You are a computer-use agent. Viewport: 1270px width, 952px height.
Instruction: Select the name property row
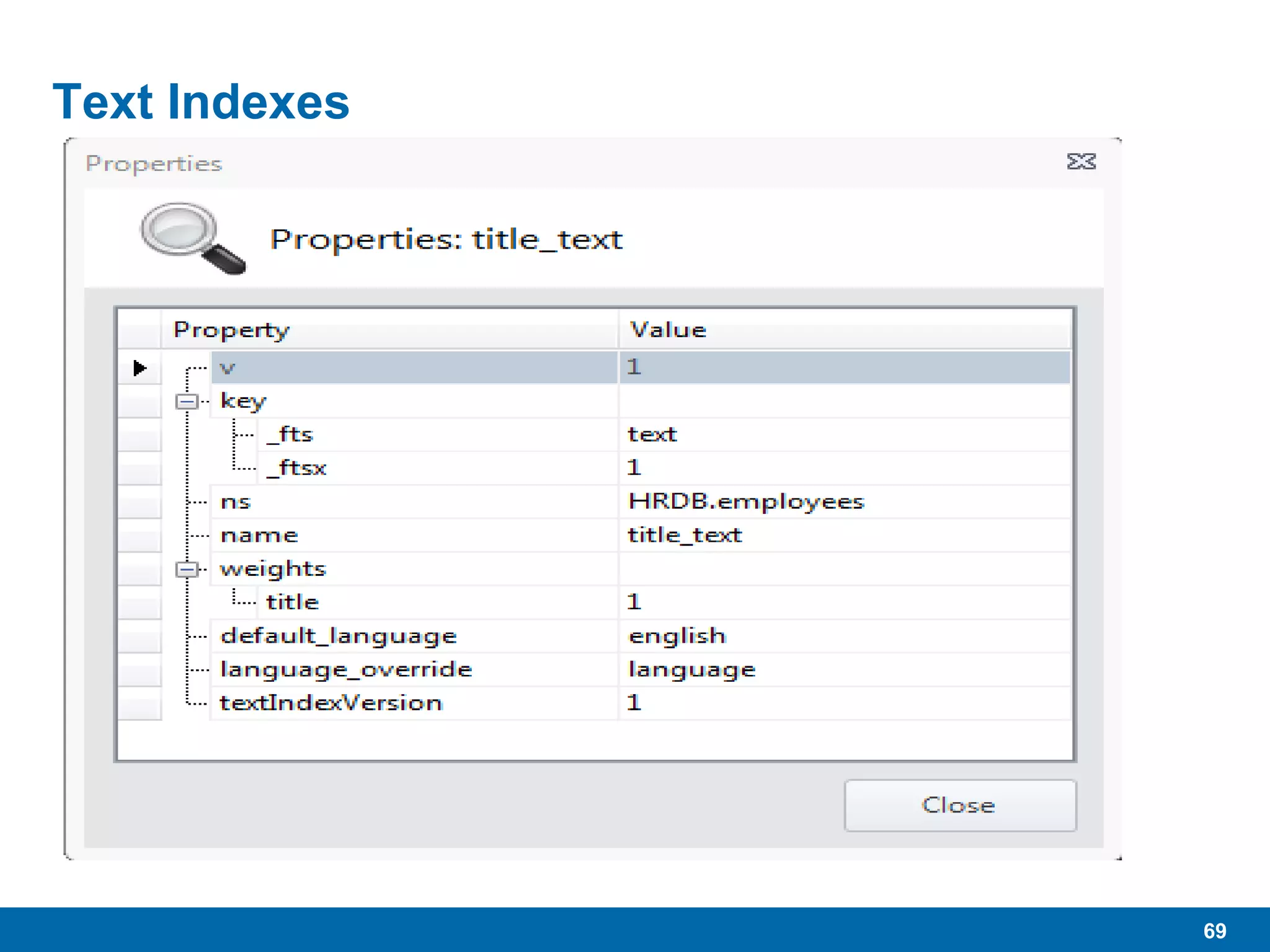click(x=259, y=535)
